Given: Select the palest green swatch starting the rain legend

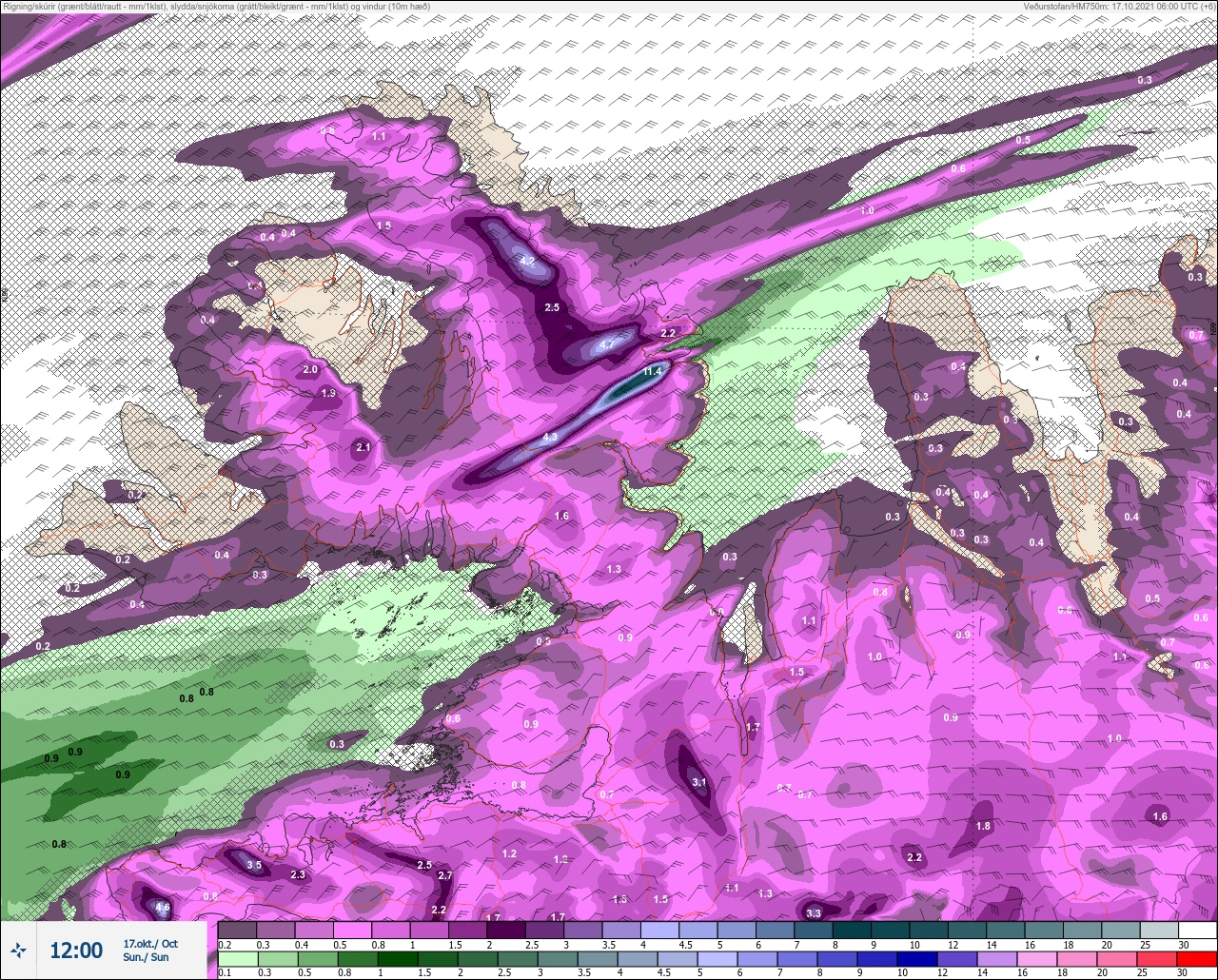Looking at the screenshot, I should 237,959.
